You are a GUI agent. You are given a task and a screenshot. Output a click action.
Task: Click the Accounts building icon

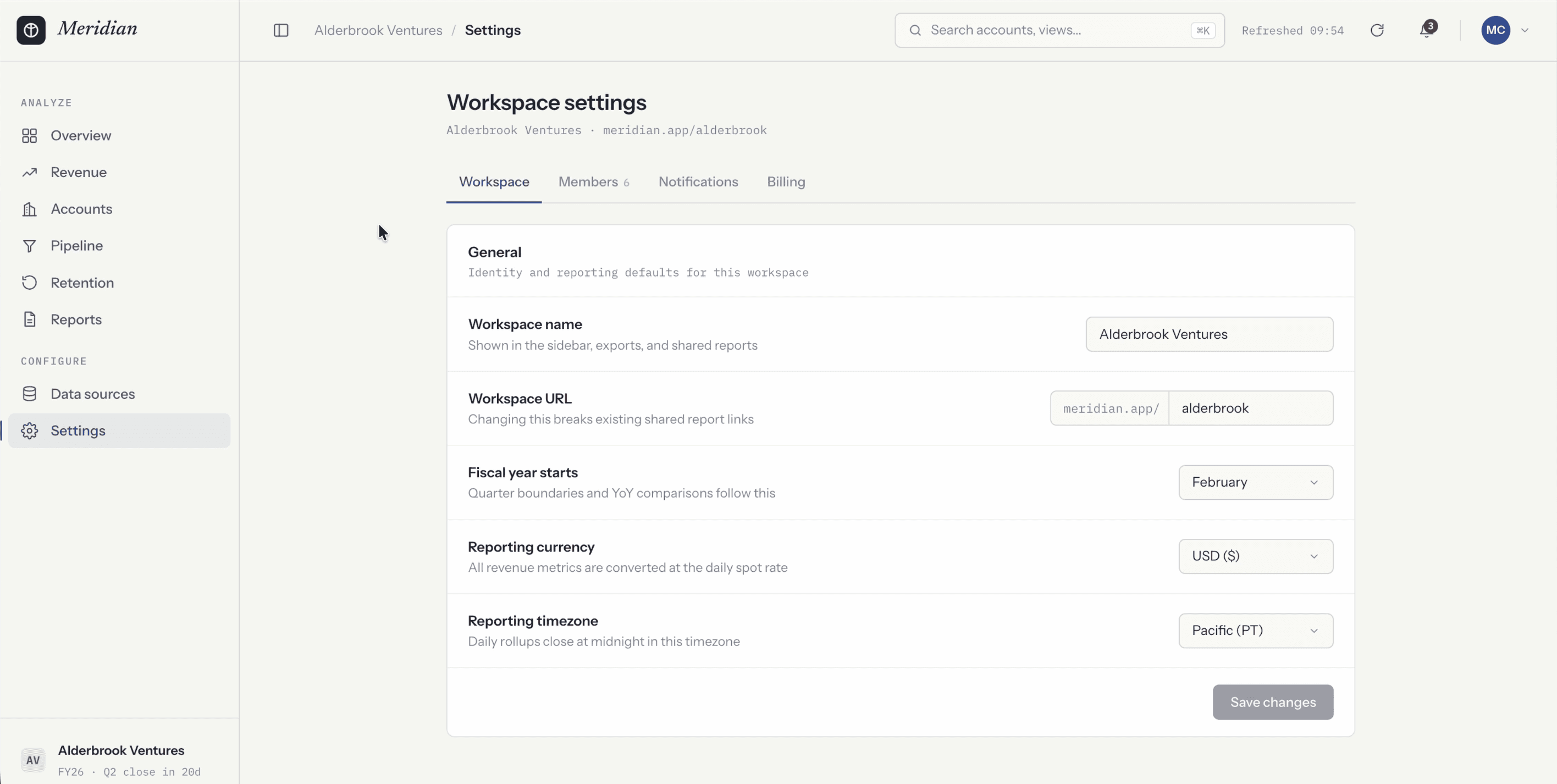tap(30, 209)
